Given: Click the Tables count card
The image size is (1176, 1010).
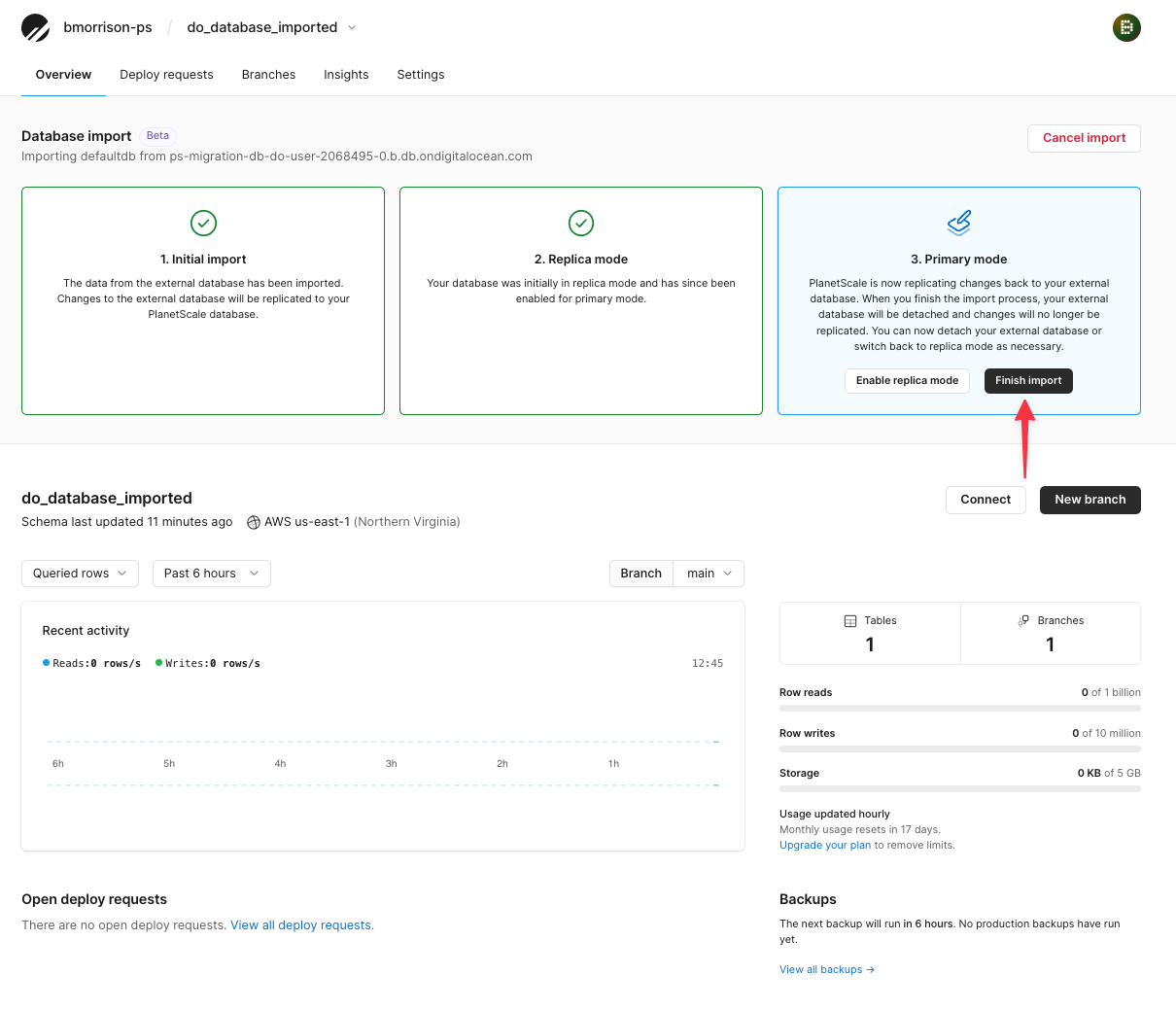Looking at the screenshot, I should pos(870,634).
